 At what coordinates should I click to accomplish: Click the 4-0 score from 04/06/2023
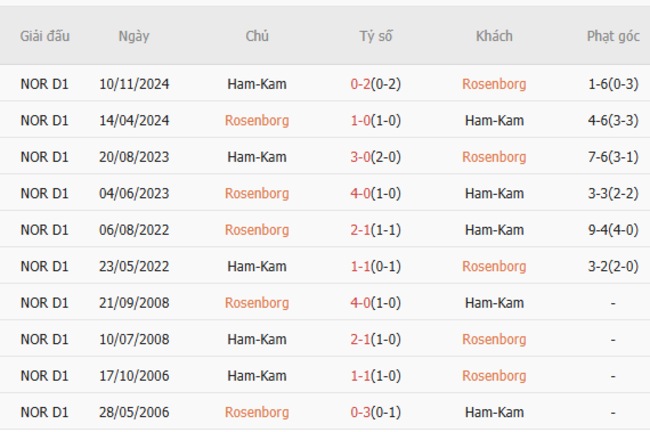coord(376,194)
